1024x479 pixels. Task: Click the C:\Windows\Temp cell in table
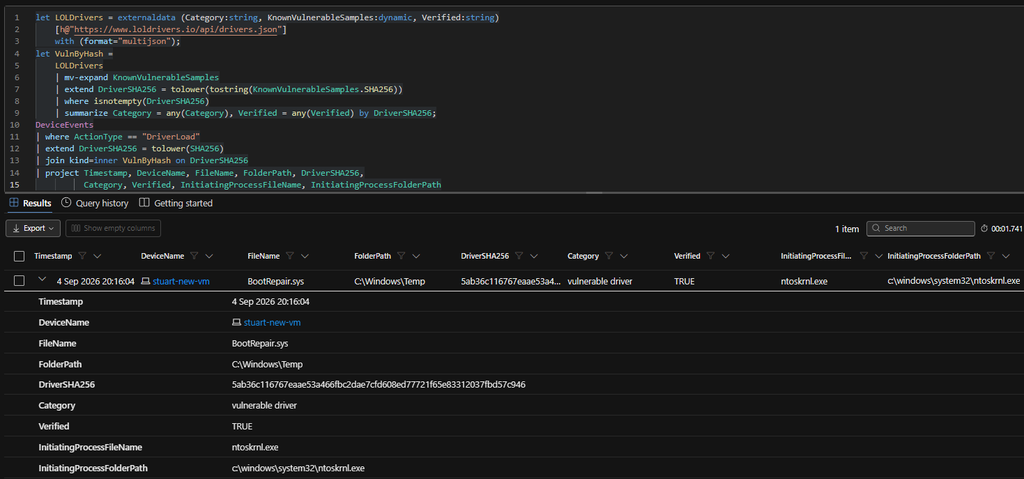pos(389,281)
